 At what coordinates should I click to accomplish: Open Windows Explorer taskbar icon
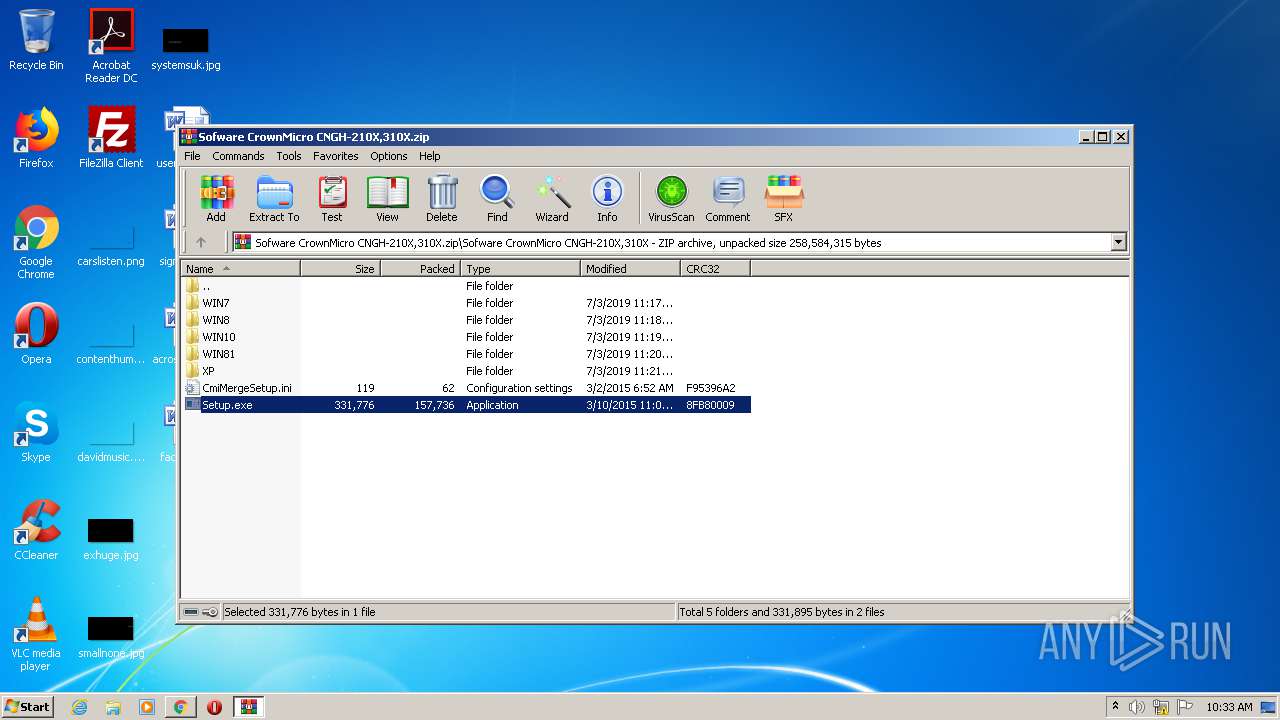click(113, 707)
